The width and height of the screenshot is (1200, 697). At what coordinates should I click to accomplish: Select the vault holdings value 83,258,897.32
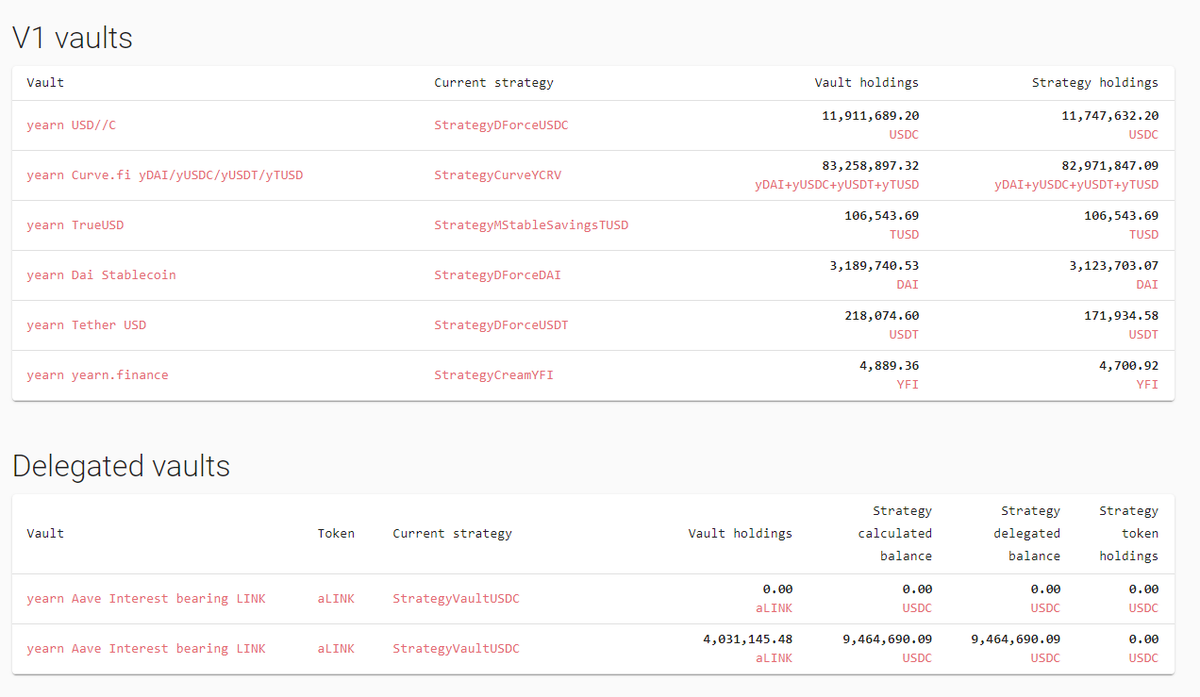point(870,166)
